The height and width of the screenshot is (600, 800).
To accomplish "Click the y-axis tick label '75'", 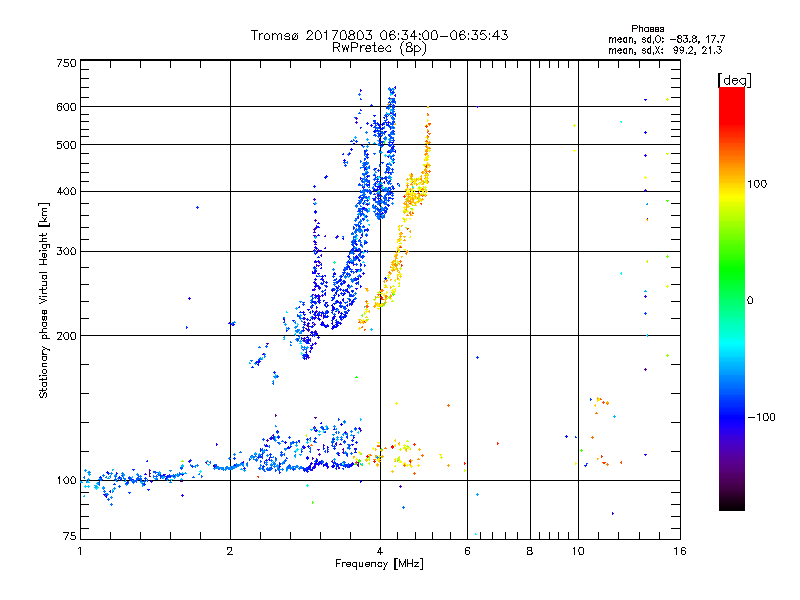I will [x=70, y=536].
